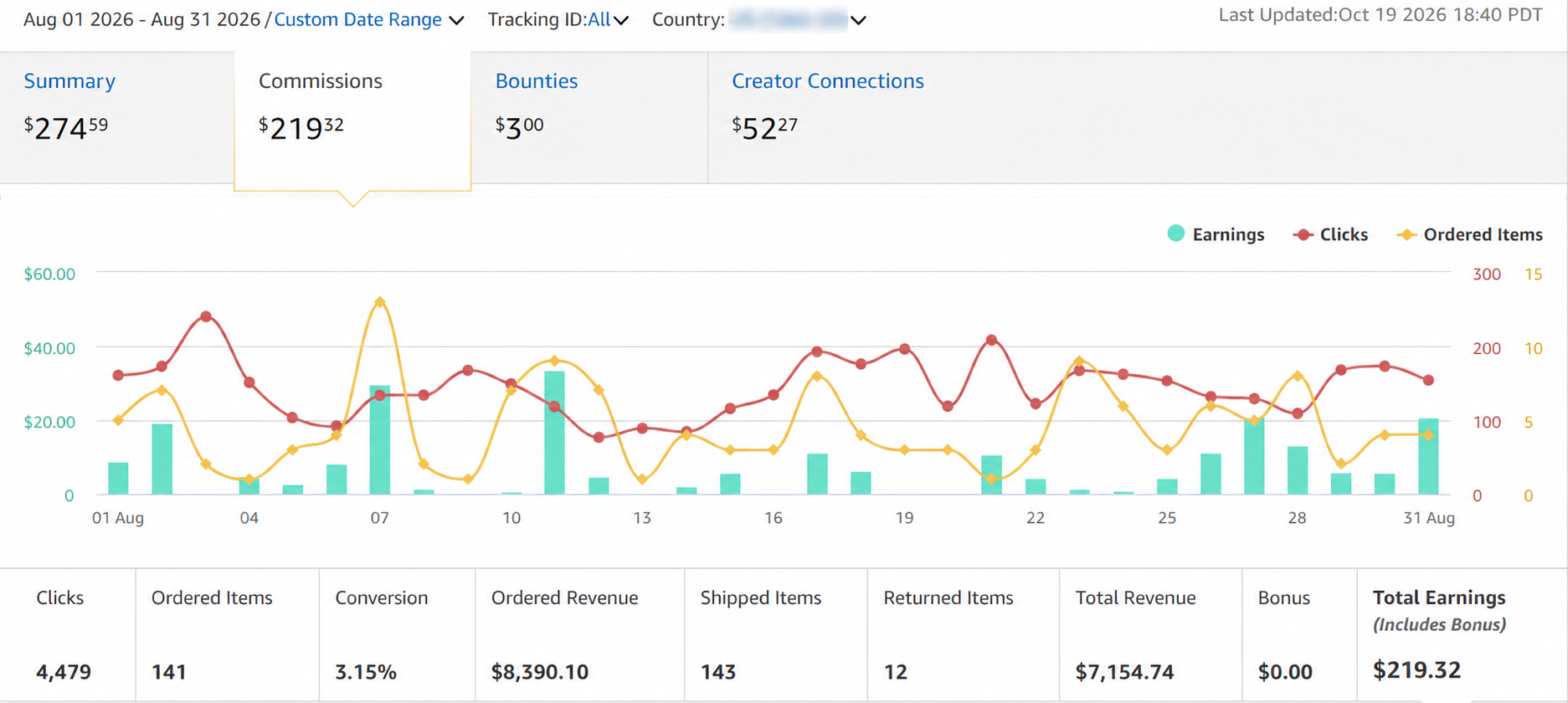Open the Bounties tab
This screenshot has width=1568, height=703.
pos(537,81)
